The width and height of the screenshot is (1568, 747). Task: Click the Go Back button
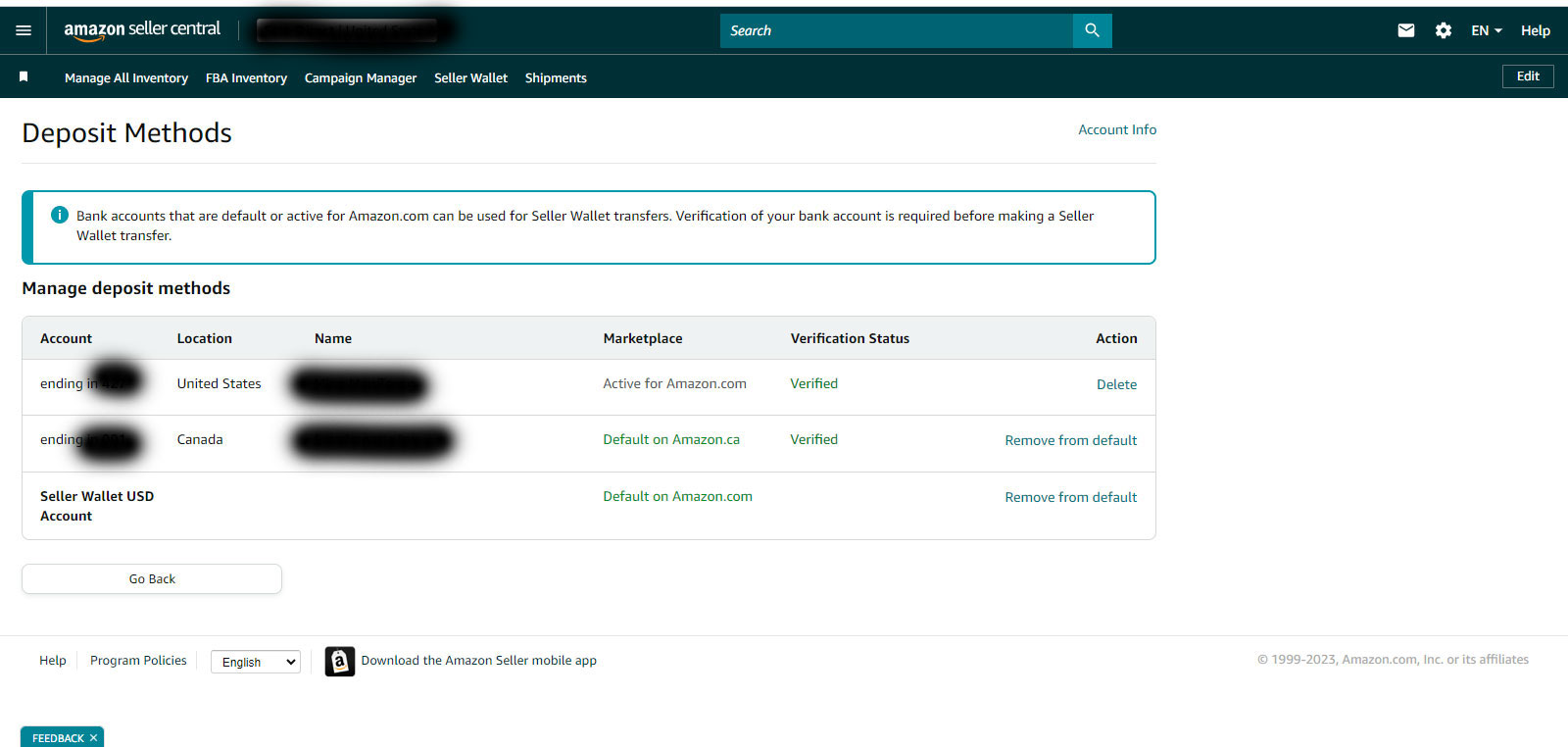[152, 579]
